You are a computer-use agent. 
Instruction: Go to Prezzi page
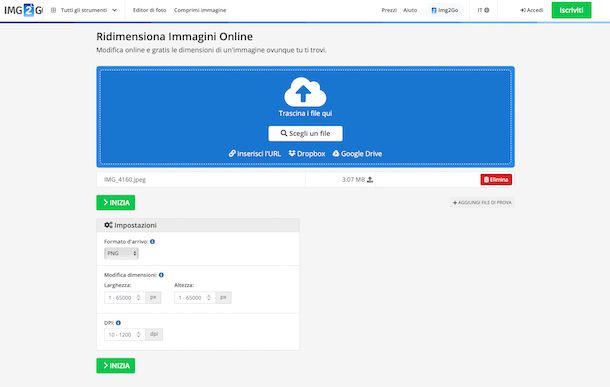[389, 10]
